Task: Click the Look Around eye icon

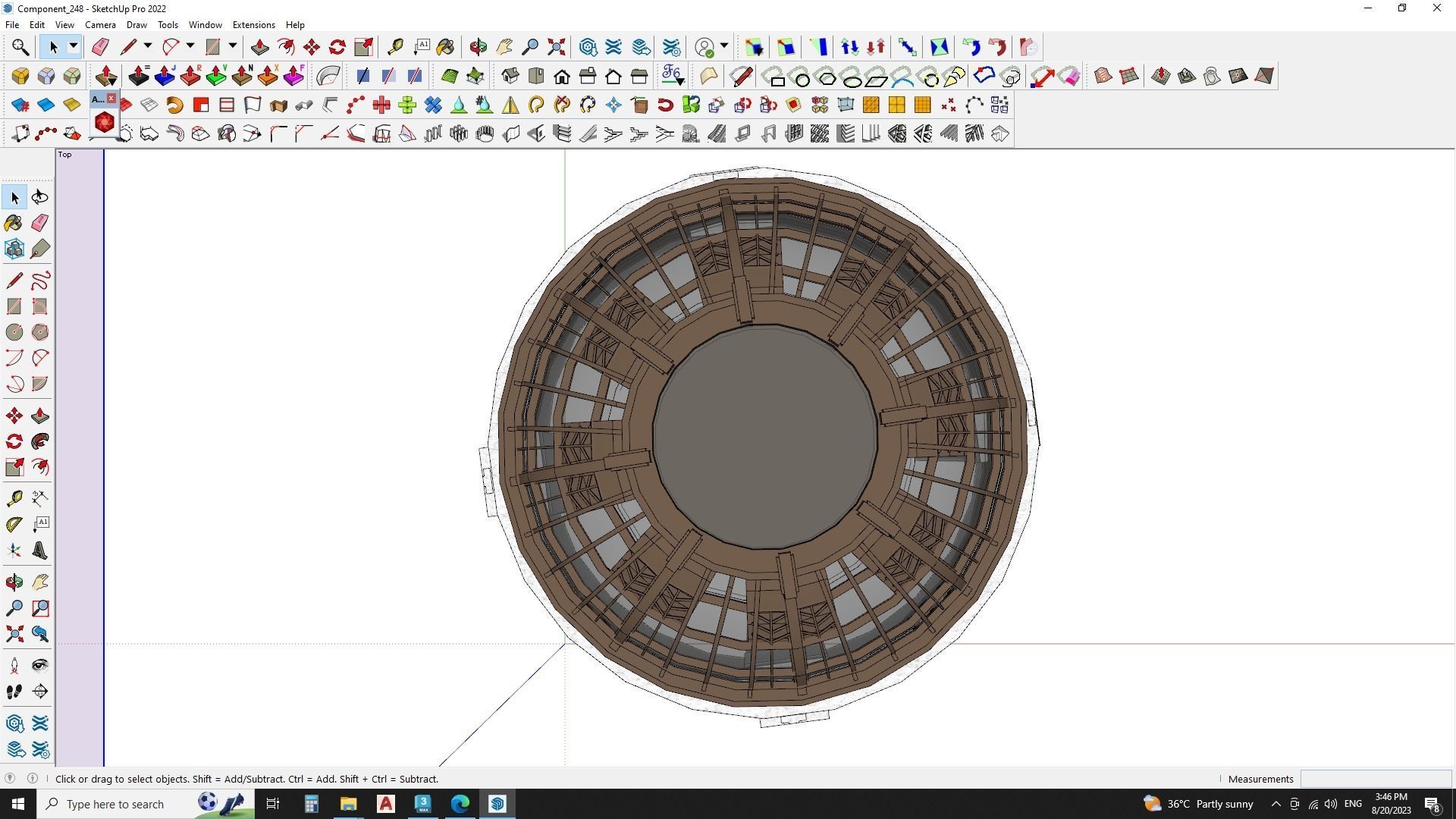Action: coord(40,666)
